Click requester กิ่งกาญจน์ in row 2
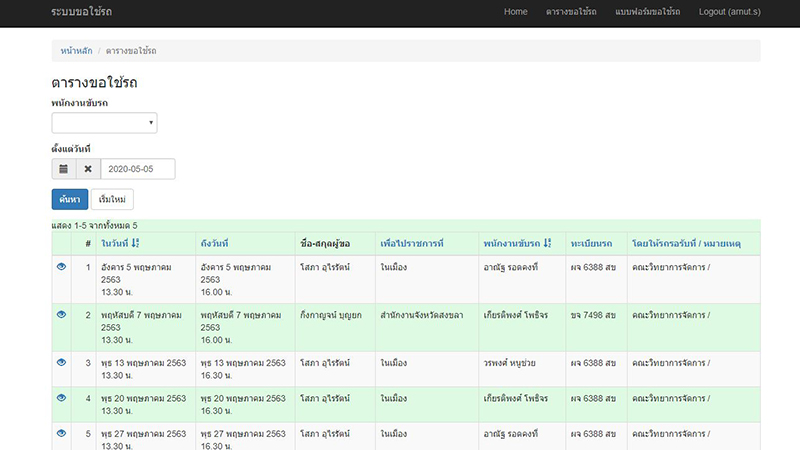The width and height of the screenshot is (800, 450). (x=331, y=315)
